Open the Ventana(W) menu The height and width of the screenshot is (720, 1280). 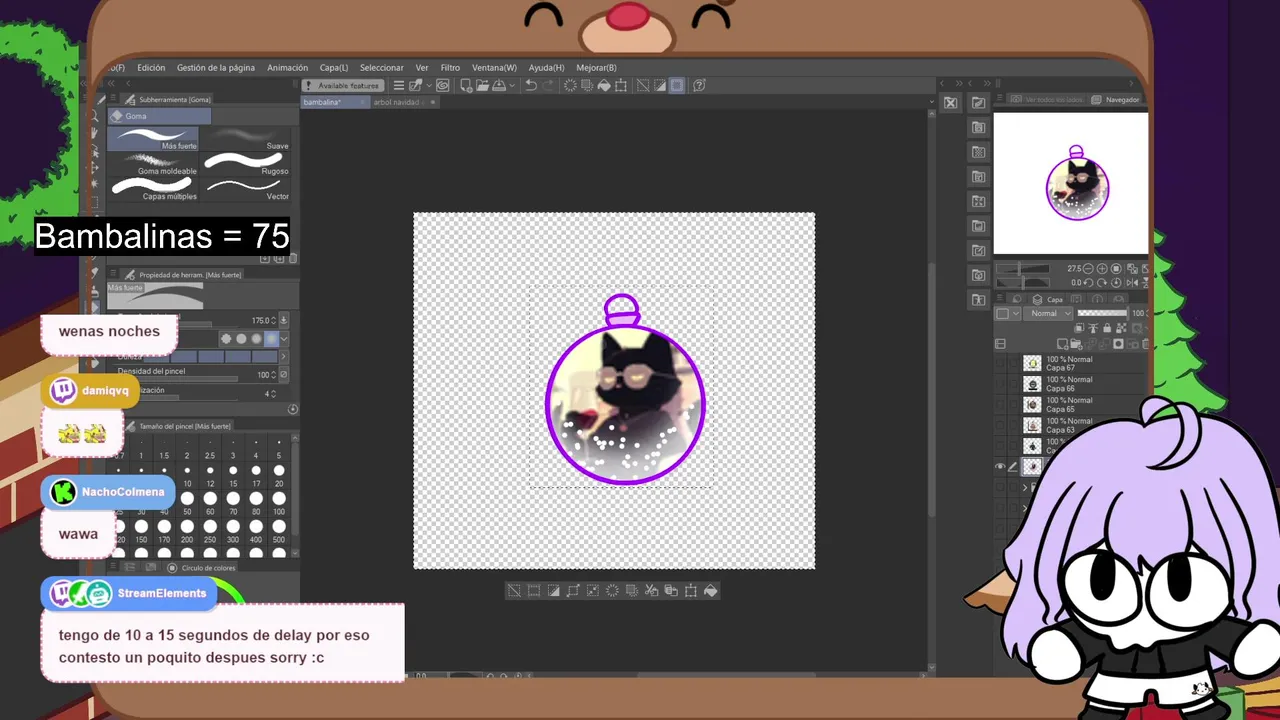point(494,68)
